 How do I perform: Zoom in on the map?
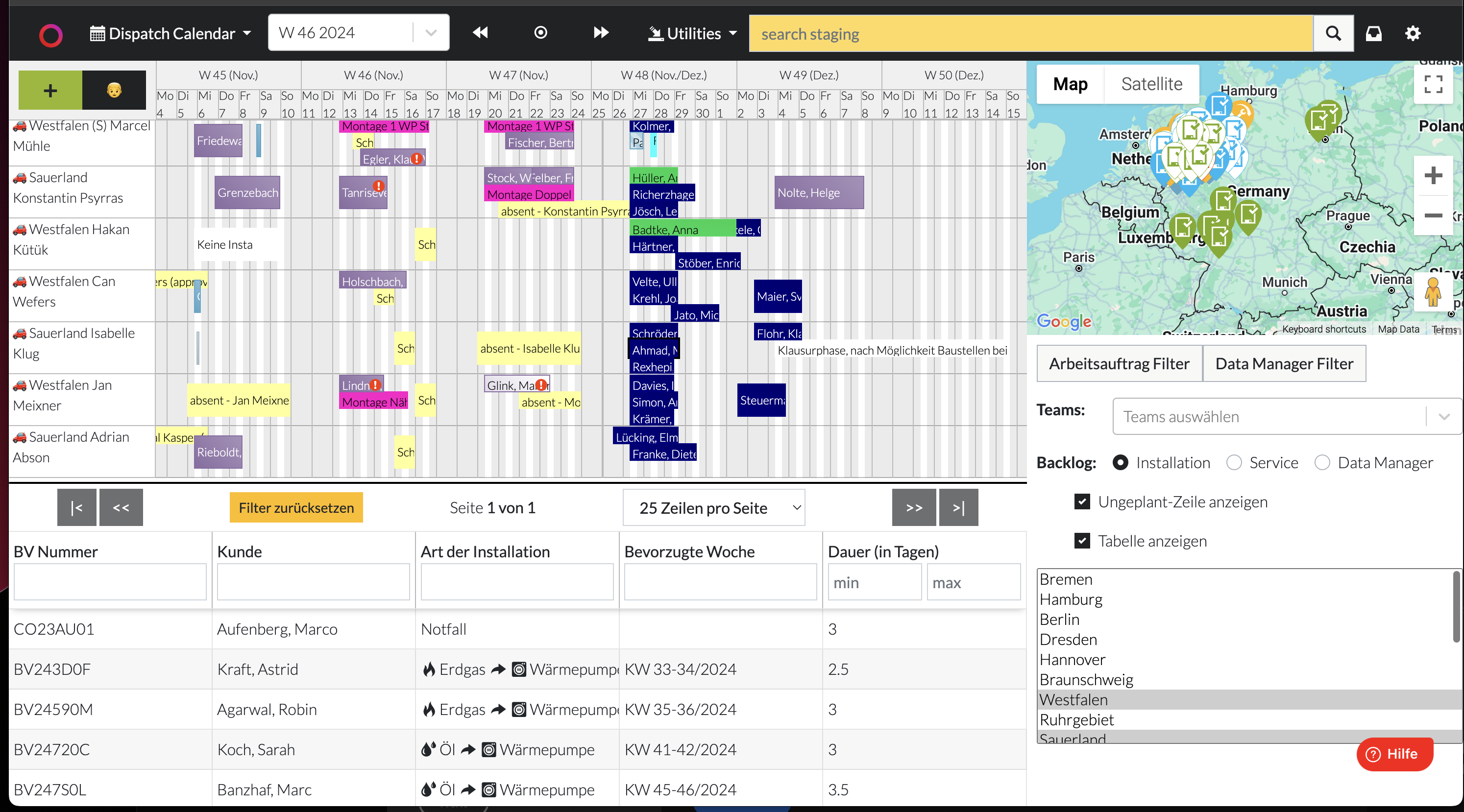pos(1433,175)
